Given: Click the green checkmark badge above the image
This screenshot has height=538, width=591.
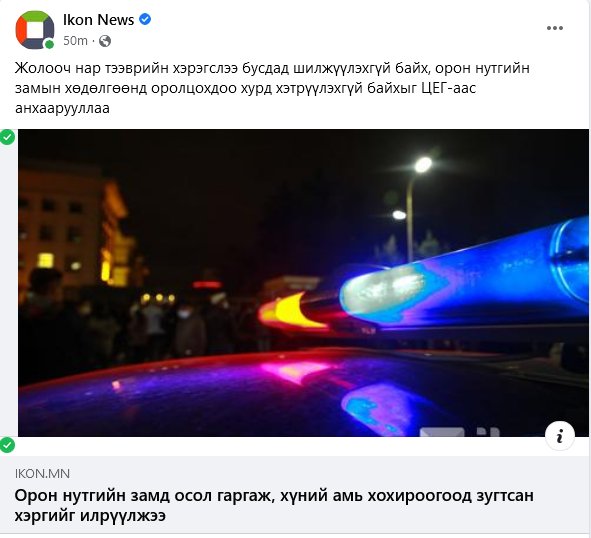Looking at the screenshot, I should click(x=7, y=137).
